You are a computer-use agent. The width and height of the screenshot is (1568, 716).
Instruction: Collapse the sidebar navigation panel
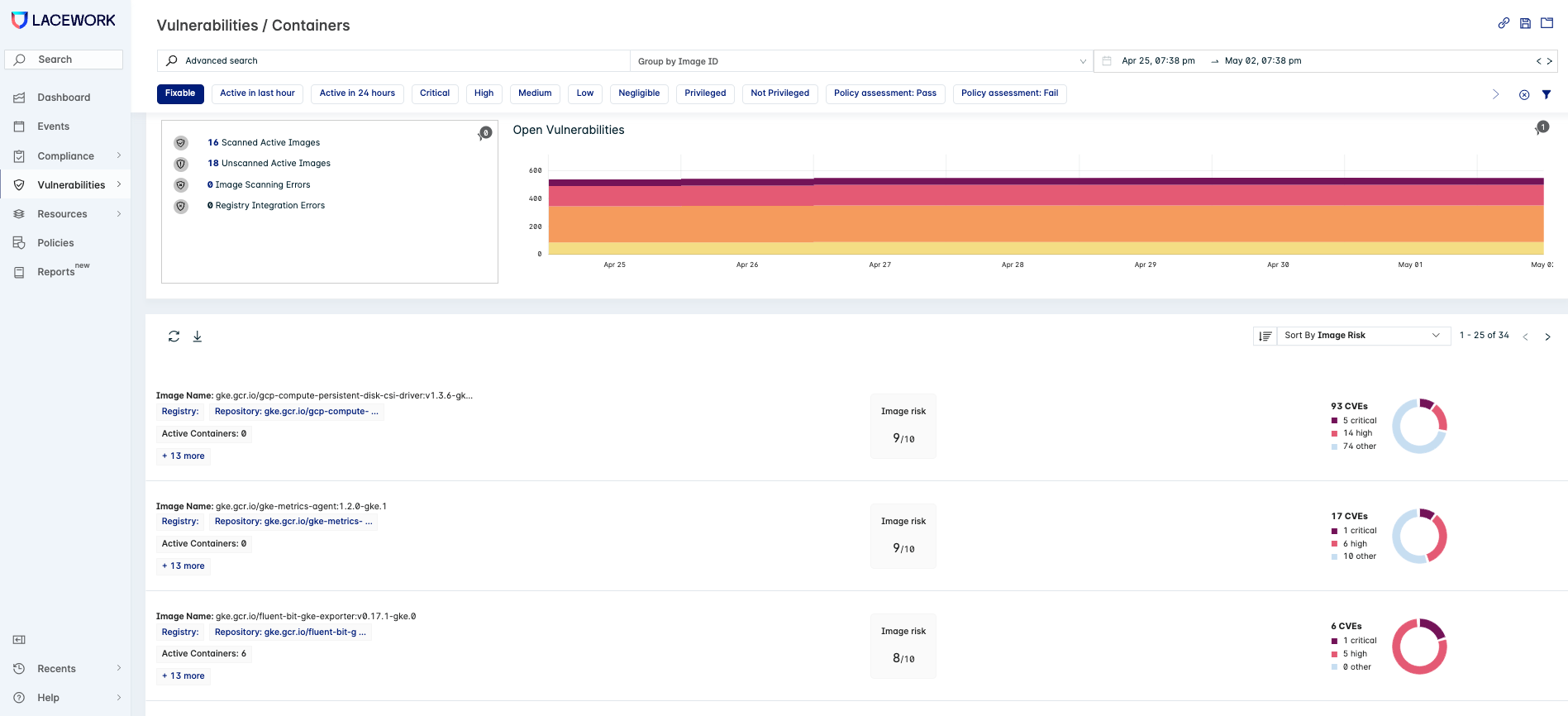(x=19, y=640)
